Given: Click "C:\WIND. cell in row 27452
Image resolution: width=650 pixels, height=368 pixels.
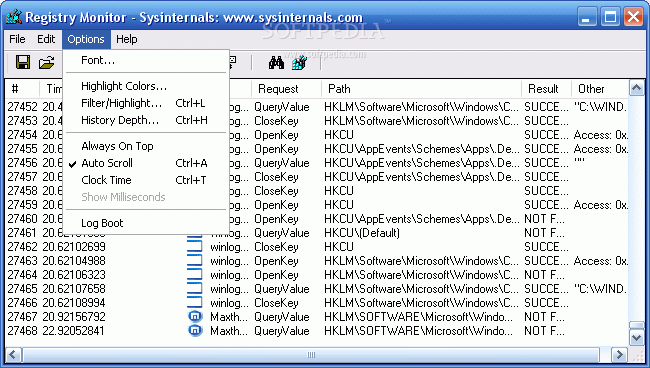Looking at the screenshot, I should (x=601, y=107).
